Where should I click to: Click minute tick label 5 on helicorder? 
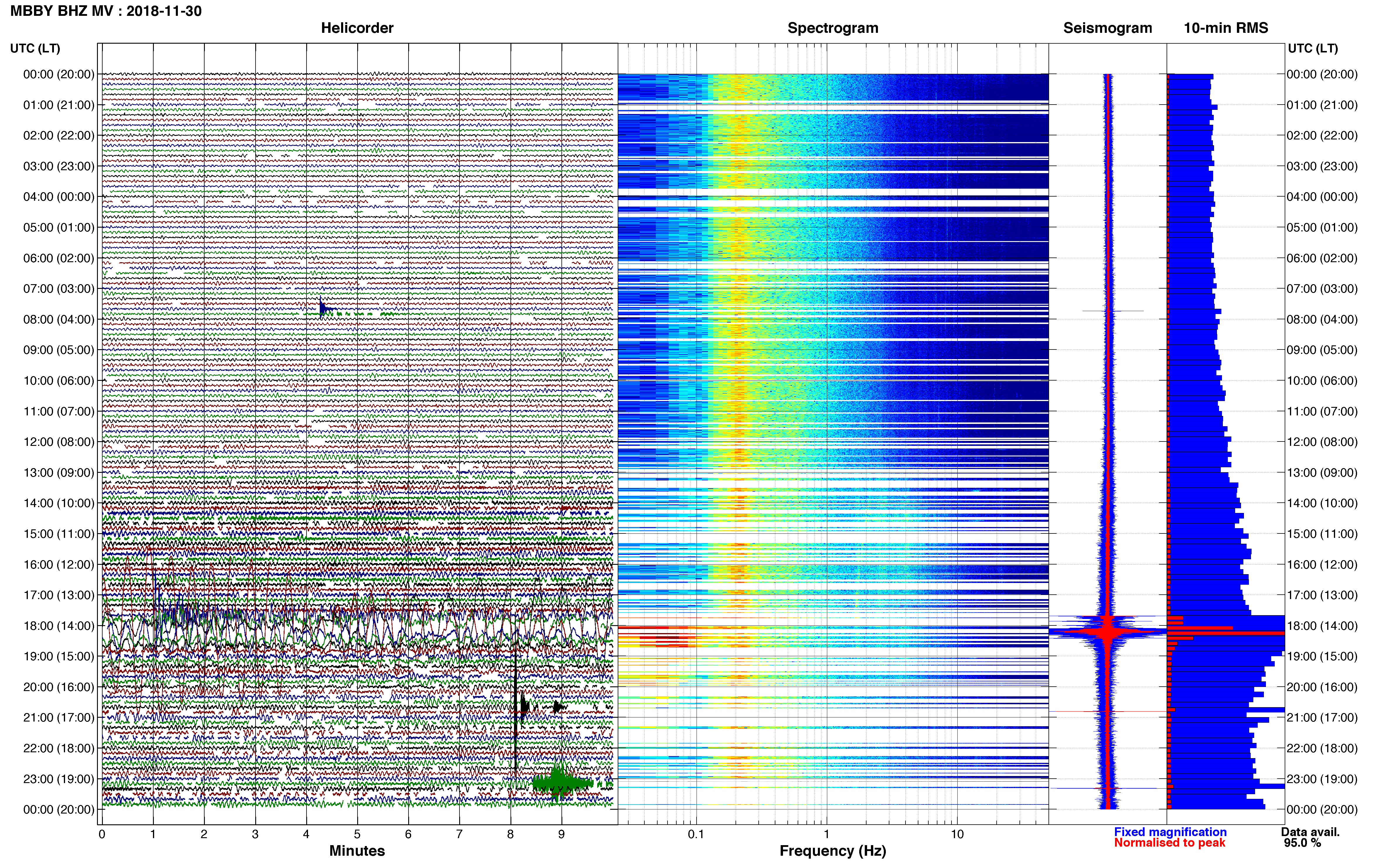click(x=357, y=834)
